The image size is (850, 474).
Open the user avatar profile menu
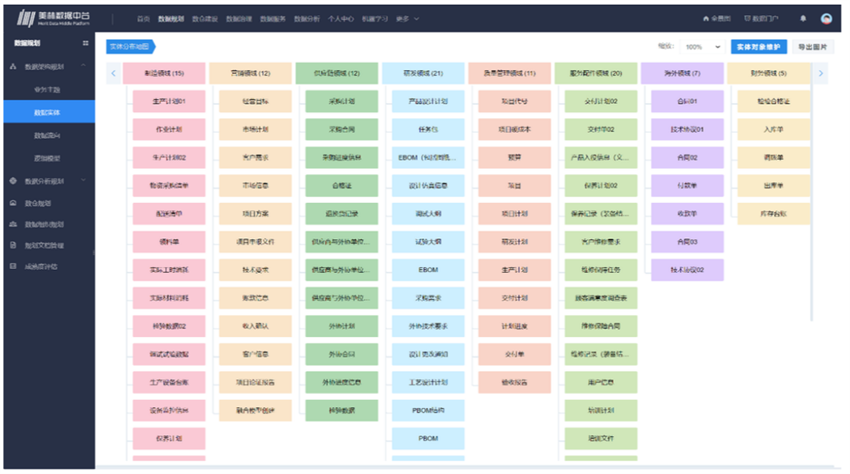point(826,19)
